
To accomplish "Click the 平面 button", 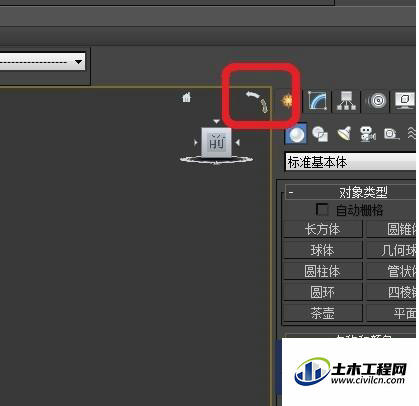I will pos(391,313).
